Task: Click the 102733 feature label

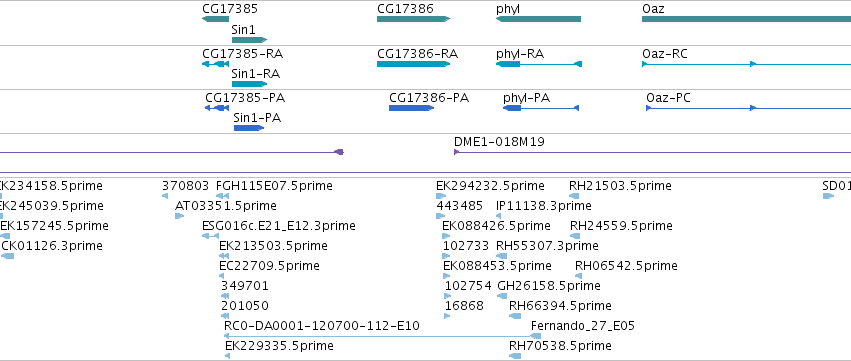Action: pos(466,246)
